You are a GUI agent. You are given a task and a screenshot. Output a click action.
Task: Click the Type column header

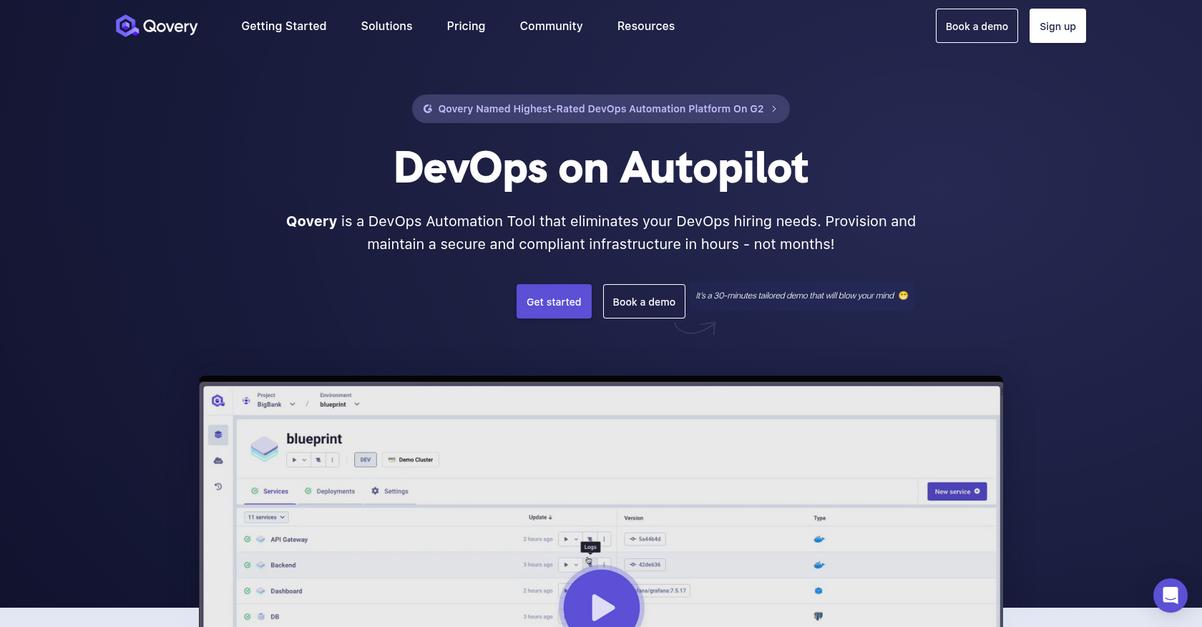[820, 518]
